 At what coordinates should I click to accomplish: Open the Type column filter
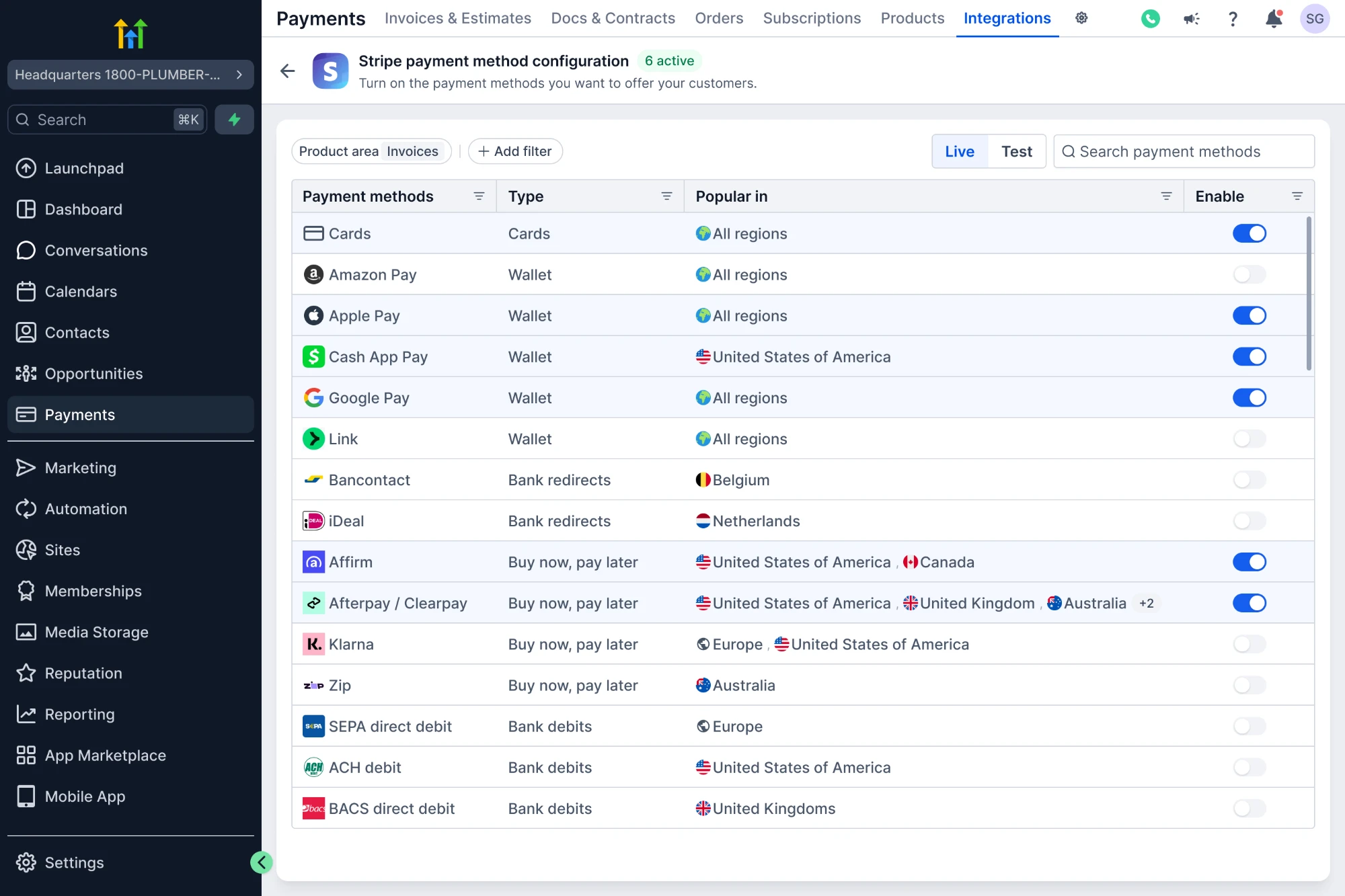coord(666,196)
